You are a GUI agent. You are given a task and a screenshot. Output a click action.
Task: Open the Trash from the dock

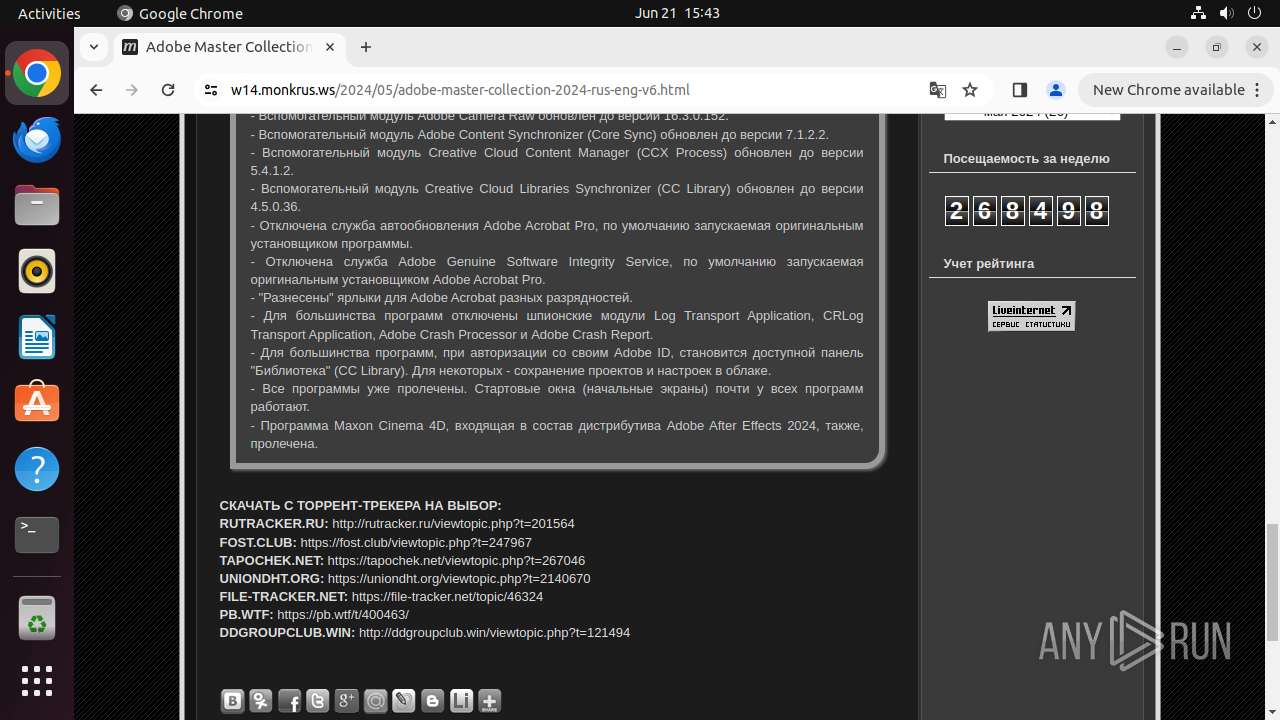click(37, 617)
